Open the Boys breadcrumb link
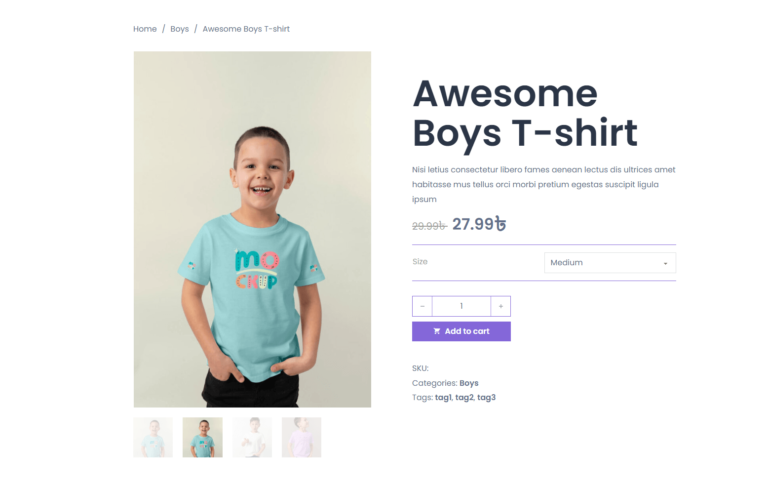 point(179,29)
